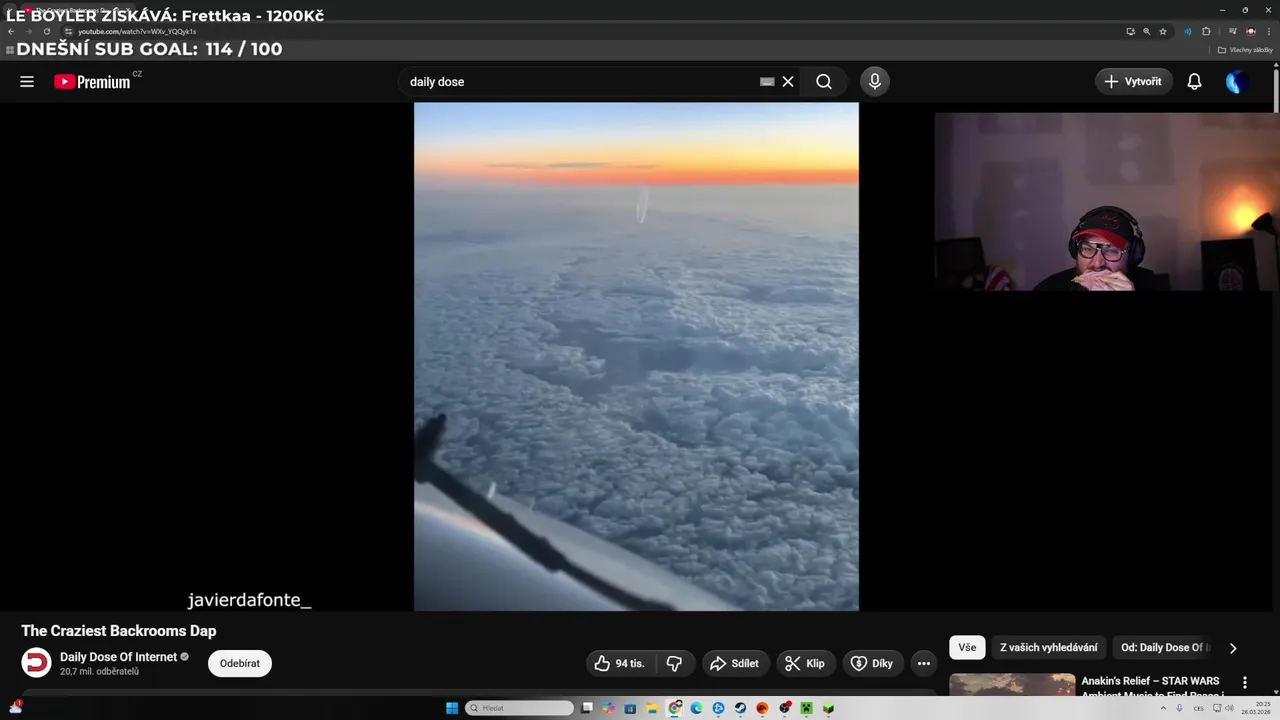Open the Vytvořit create menu
Viewport: 1280px width, 720px height.
1134,82
